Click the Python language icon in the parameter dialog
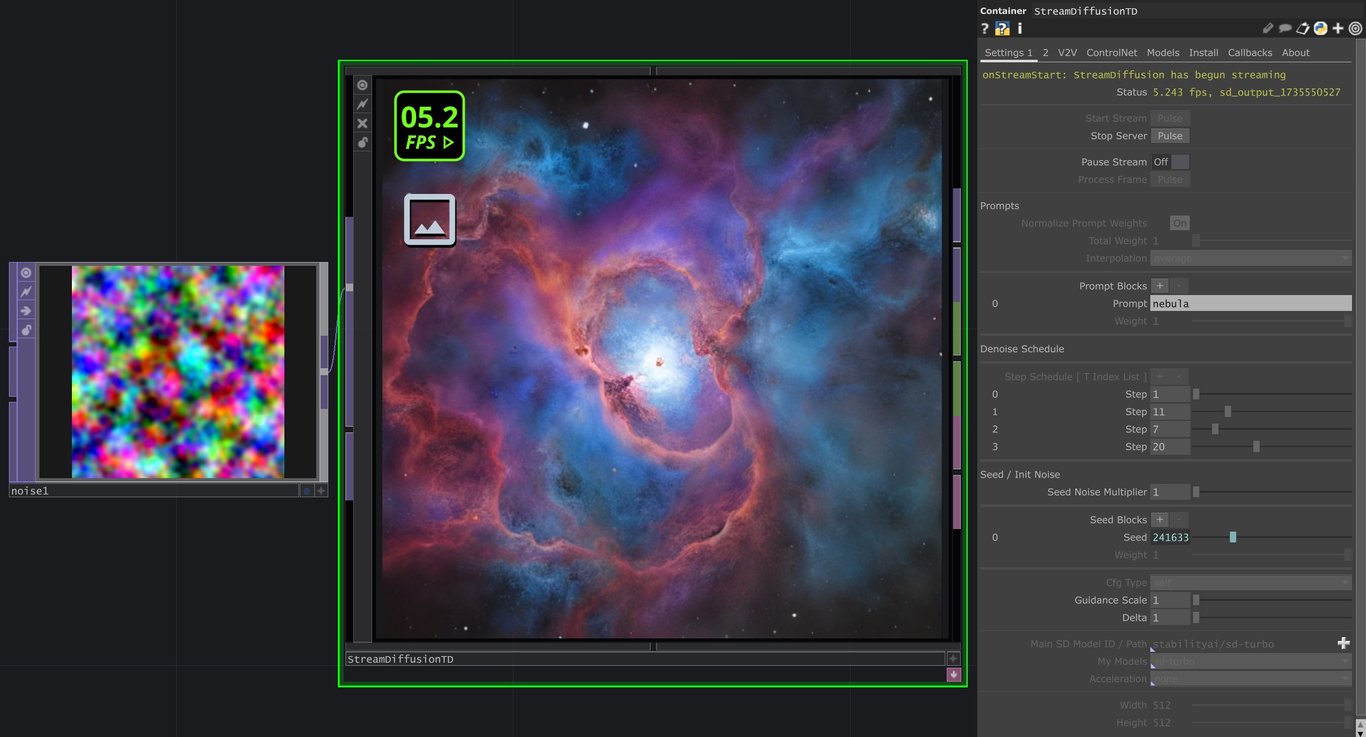Screen dimensions: 1366x737 click(1321, 28)
